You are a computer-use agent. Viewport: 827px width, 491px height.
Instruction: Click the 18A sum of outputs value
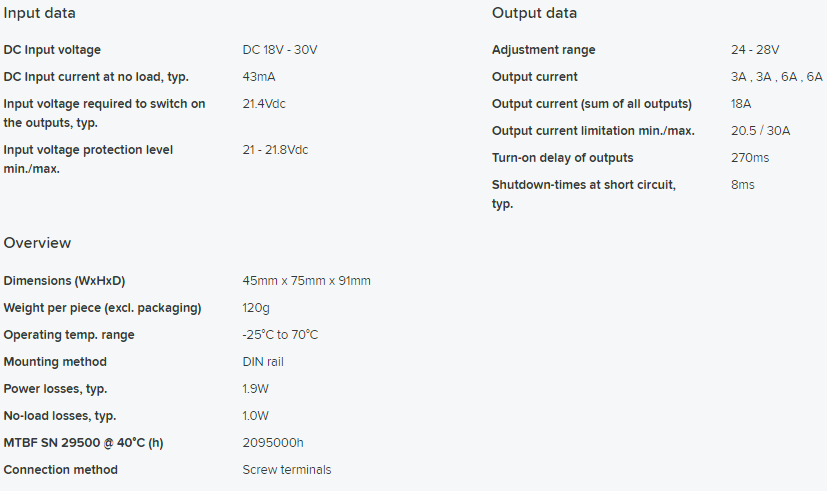coord(741,104)
